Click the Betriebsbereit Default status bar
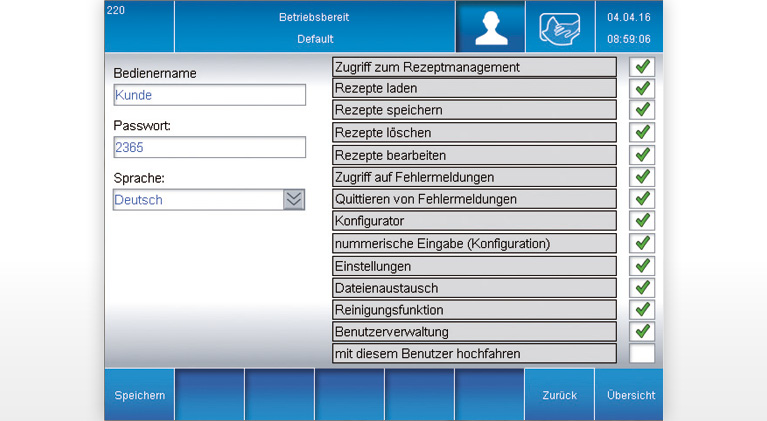The image size is (767, 421). [315, 27]
